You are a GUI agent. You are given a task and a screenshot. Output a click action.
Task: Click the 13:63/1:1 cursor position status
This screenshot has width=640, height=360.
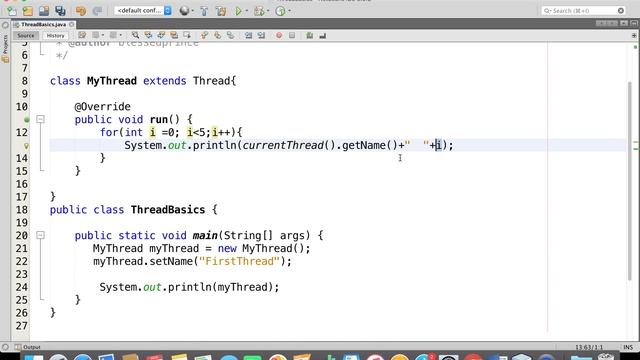[x=589, y=347]
